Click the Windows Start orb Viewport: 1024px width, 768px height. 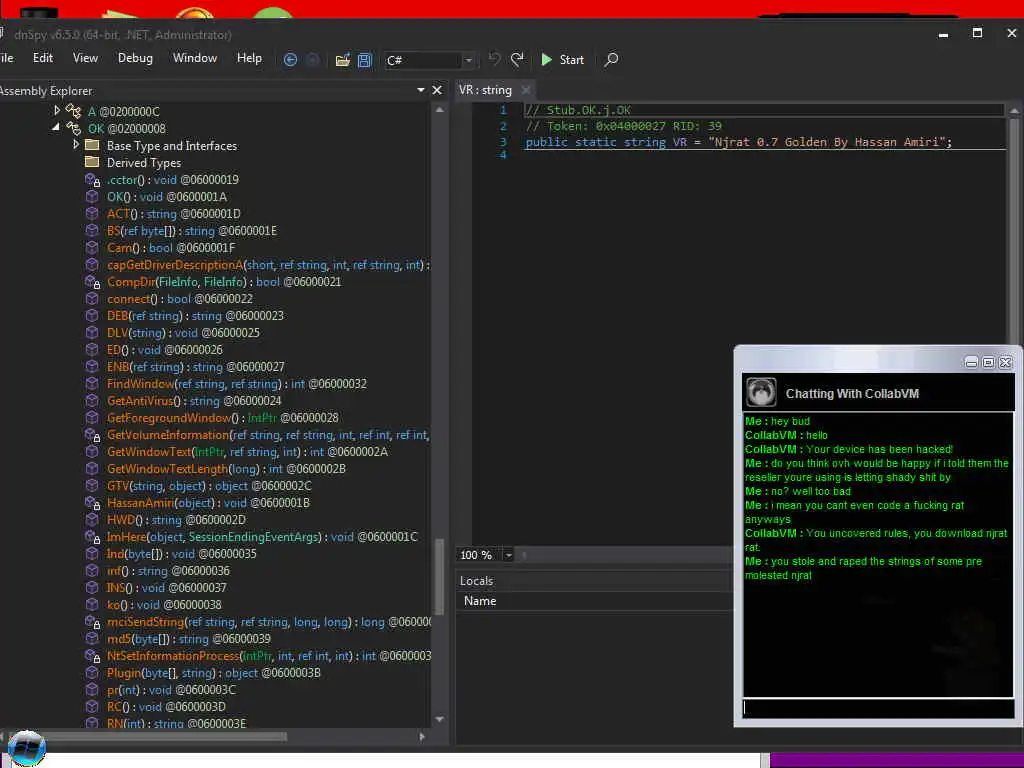tap(27, 748)
